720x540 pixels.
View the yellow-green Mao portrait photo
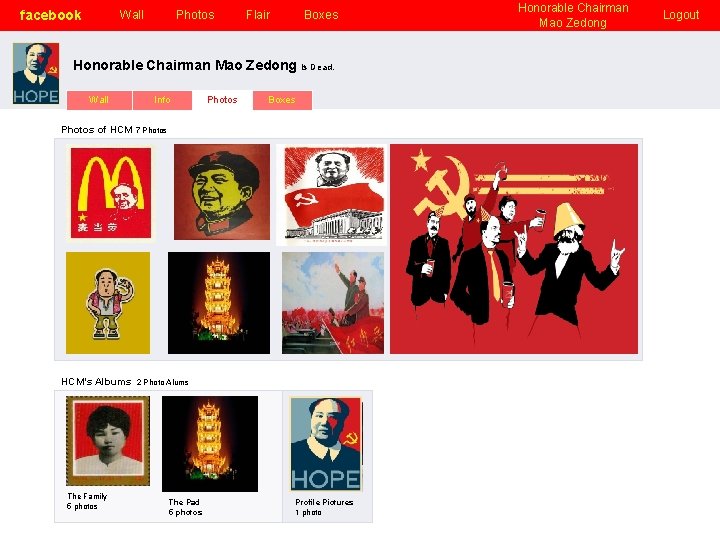[222, 192]
